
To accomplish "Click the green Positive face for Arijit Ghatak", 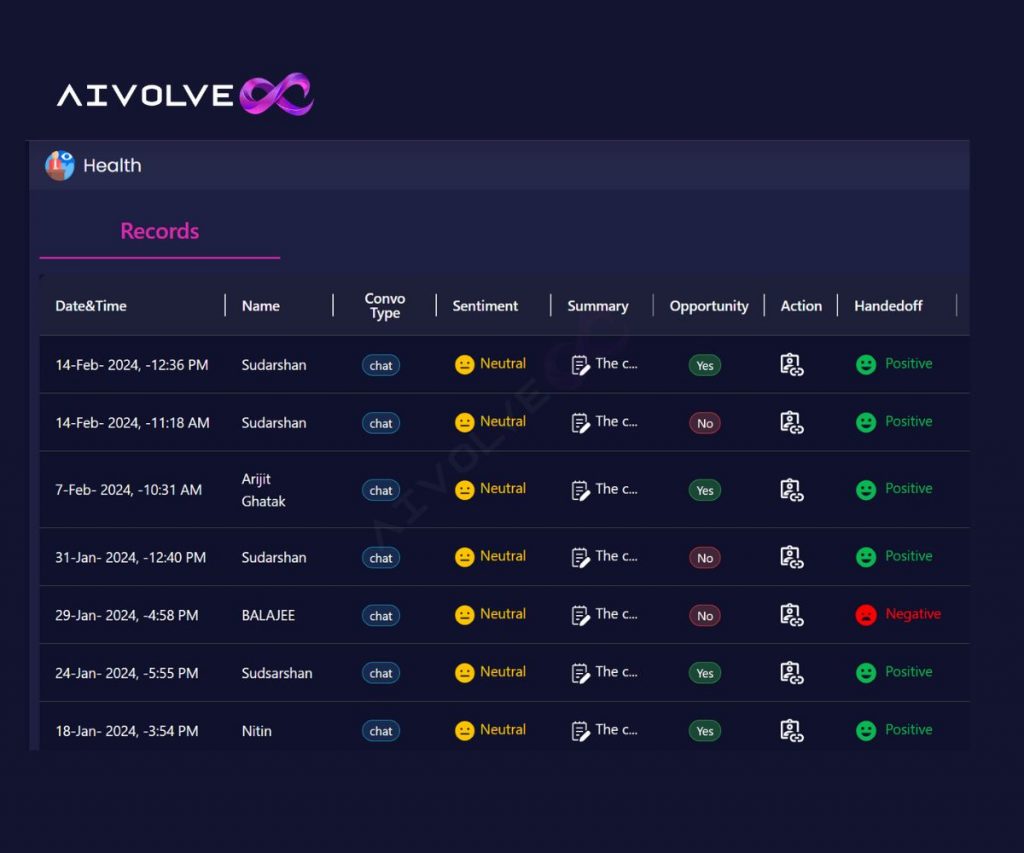I will [x=866, y=490].
